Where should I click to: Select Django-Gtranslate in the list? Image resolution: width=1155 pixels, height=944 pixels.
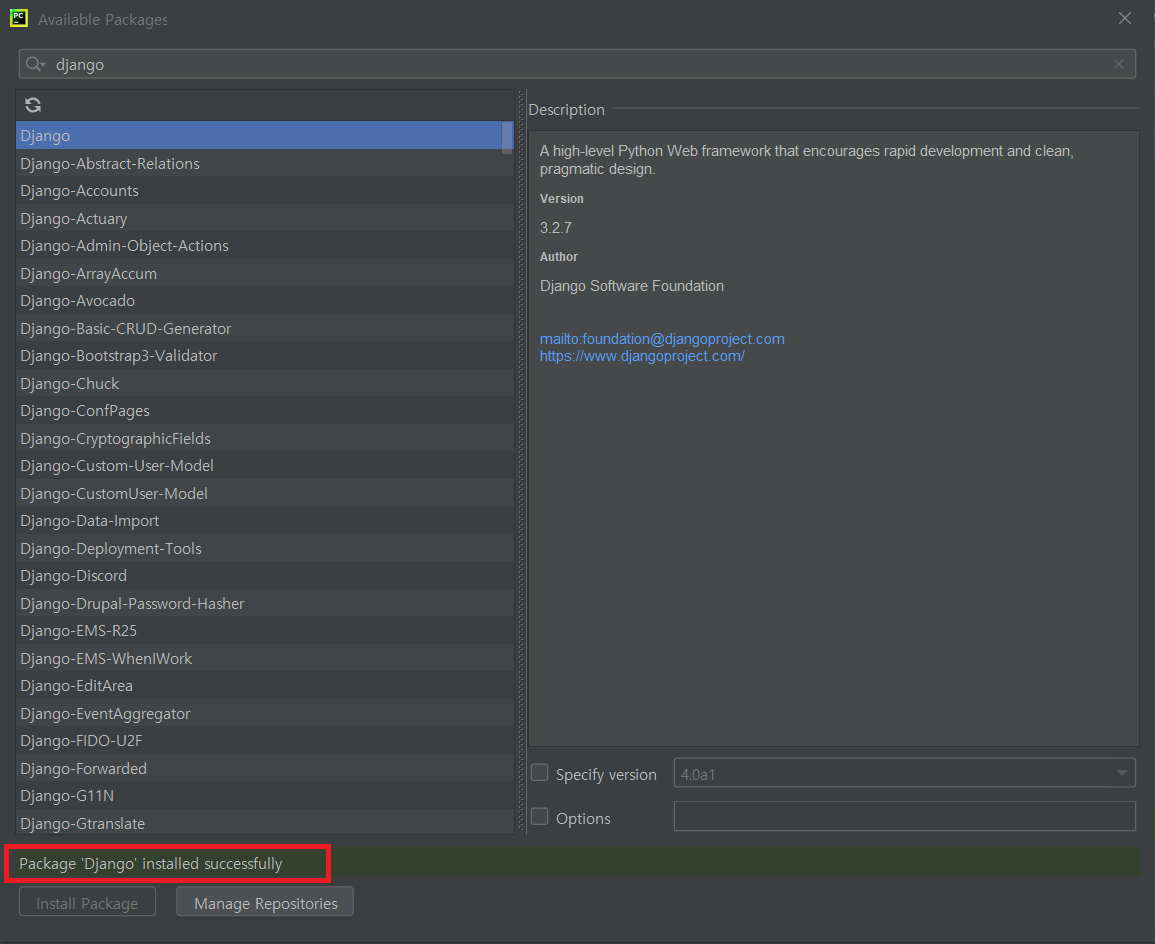pos(264,823)
